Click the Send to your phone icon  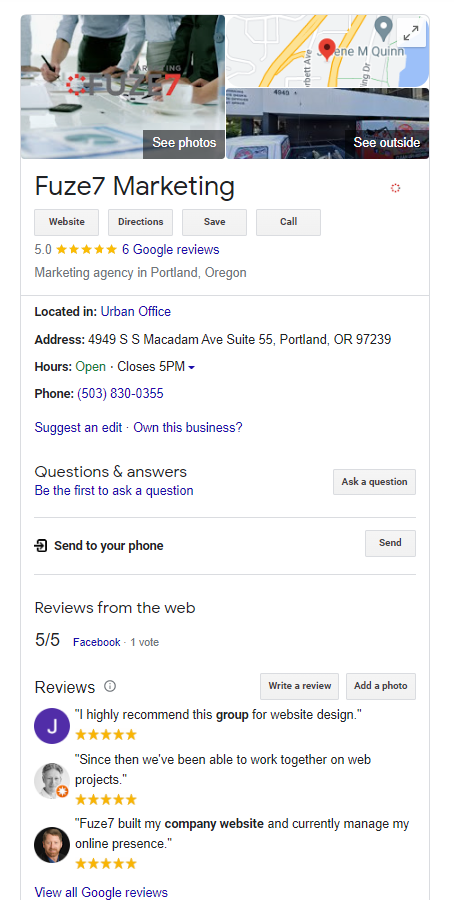coord(41,545)
